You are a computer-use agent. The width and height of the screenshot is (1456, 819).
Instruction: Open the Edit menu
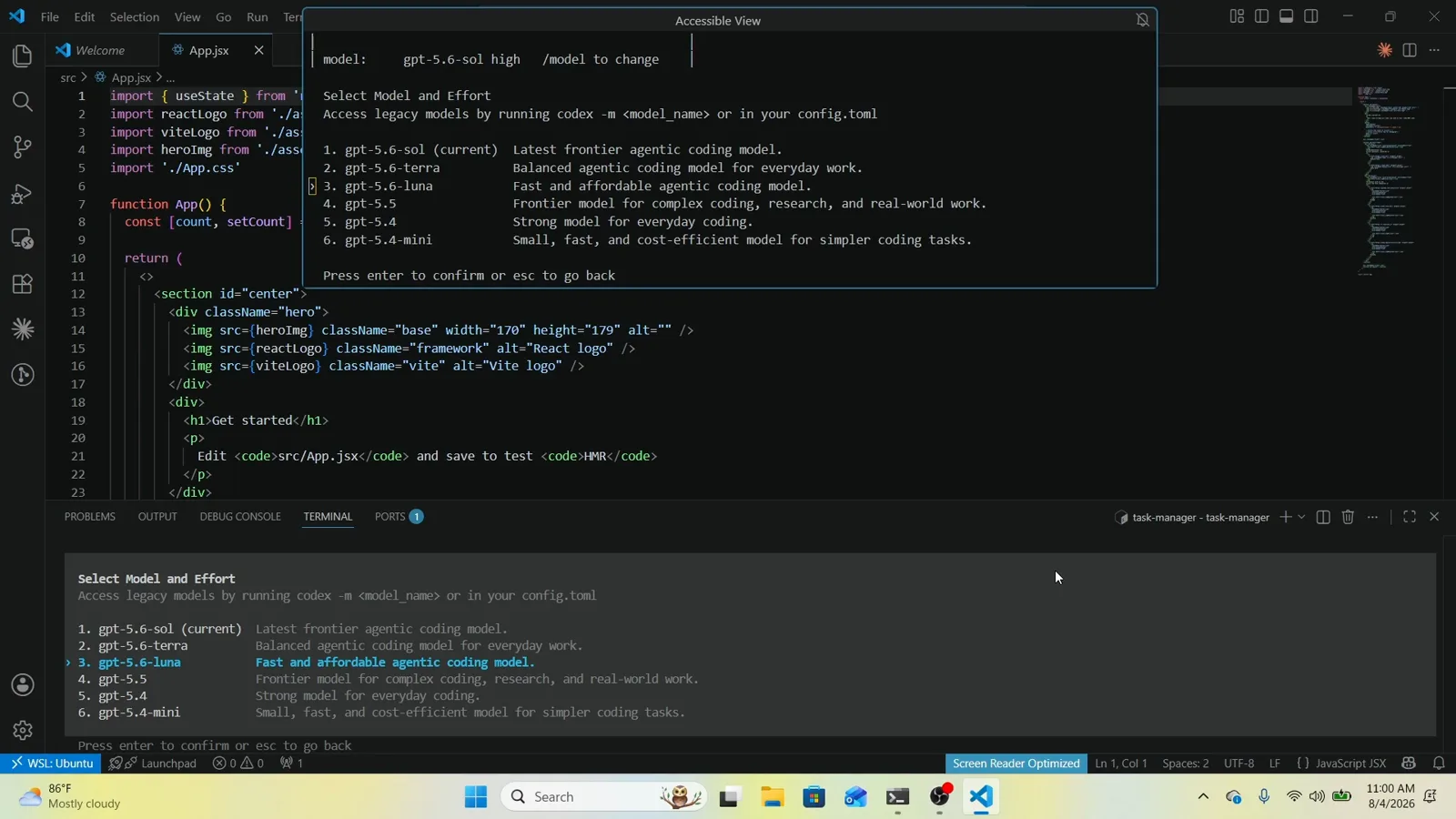tap(85, 17)
